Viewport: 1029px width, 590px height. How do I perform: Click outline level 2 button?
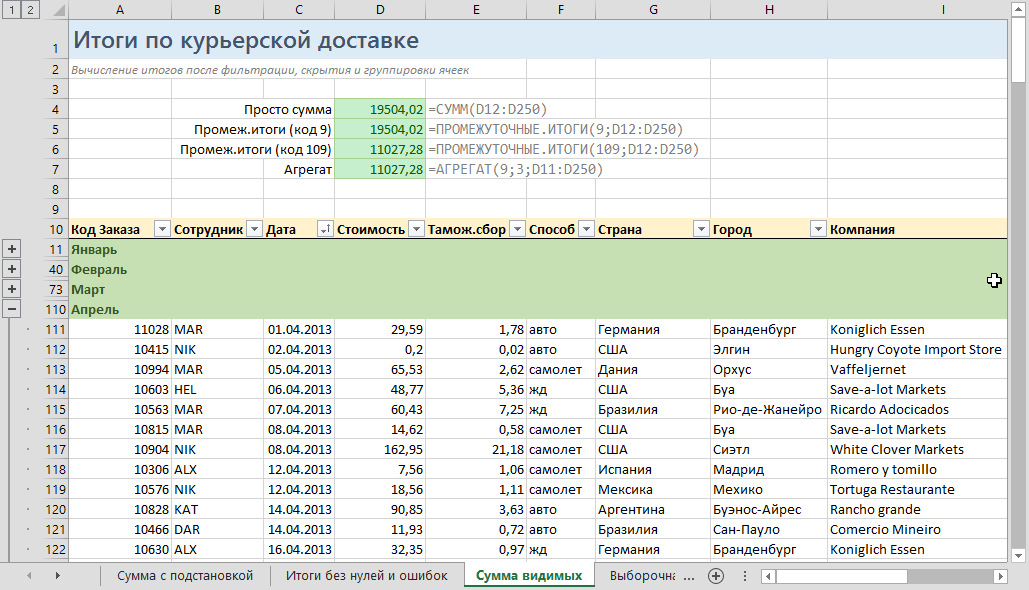coord(30,10)
